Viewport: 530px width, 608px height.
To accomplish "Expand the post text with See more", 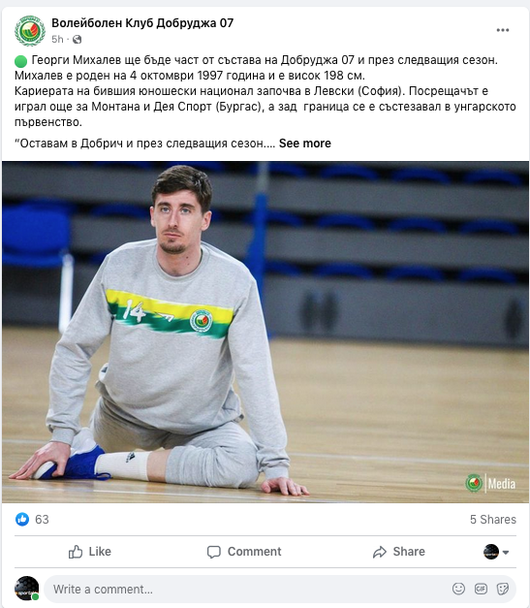I will [305, 143].
